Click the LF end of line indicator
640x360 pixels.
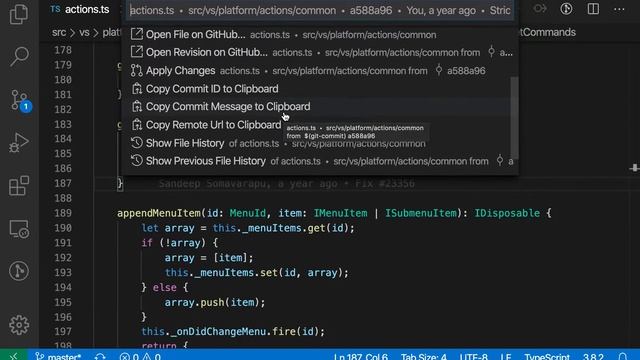point(506,356)
